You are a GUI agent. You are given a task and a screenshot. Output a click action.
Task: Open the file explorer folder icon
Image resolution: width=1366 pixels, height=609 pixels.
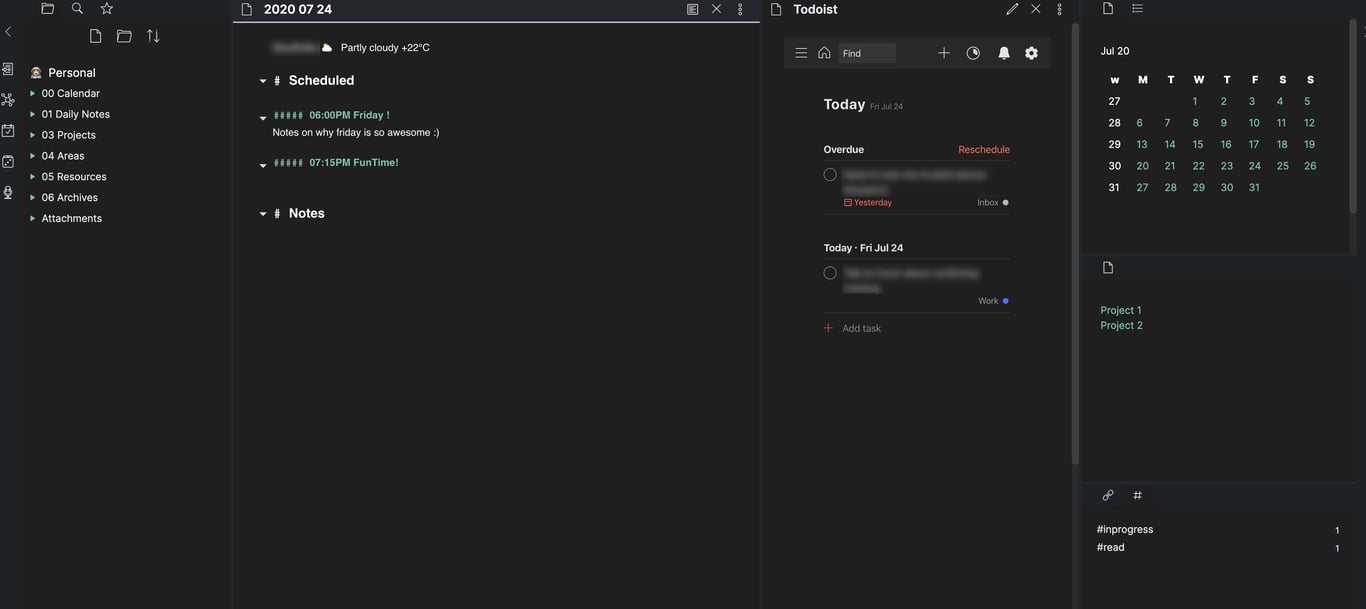coord(47,8)
